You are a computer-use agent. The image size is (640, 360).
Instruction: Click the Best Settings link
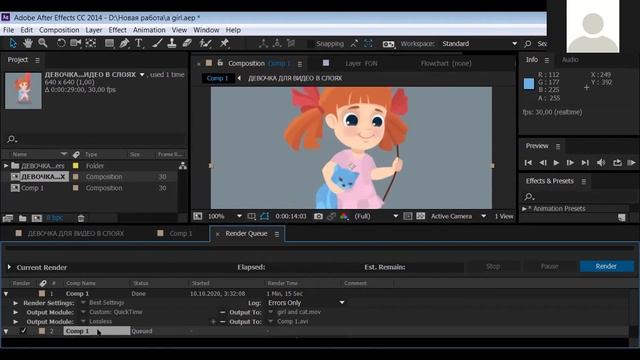pos(107,303)
